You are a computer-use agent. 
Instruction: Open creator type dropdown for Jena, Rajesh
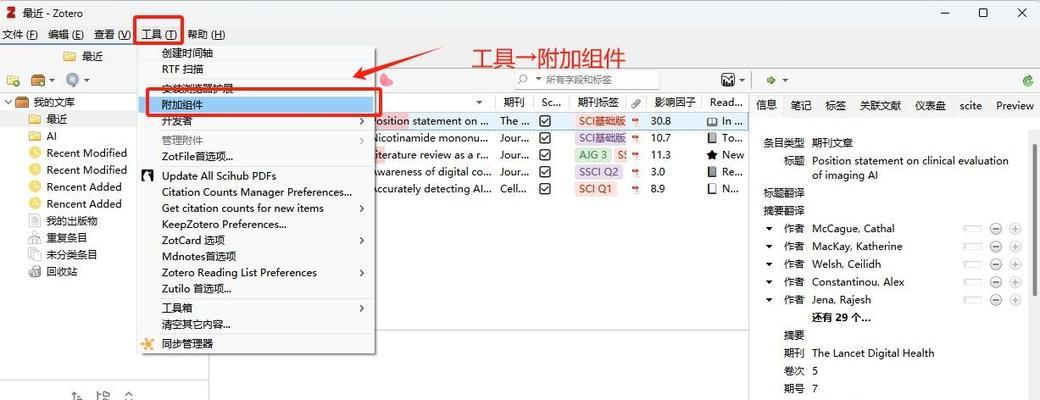click(769, 300)
